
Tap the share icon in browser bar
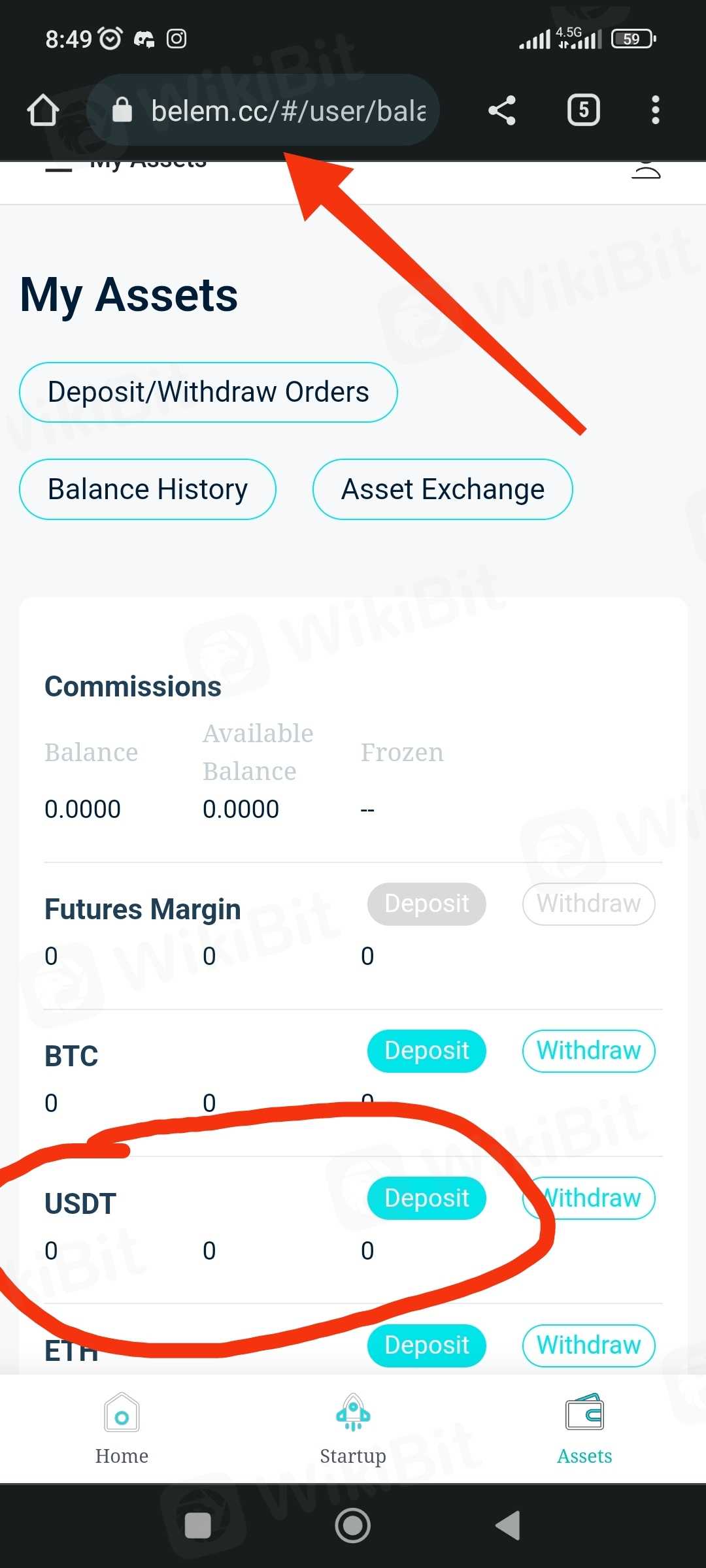point(502,110)
